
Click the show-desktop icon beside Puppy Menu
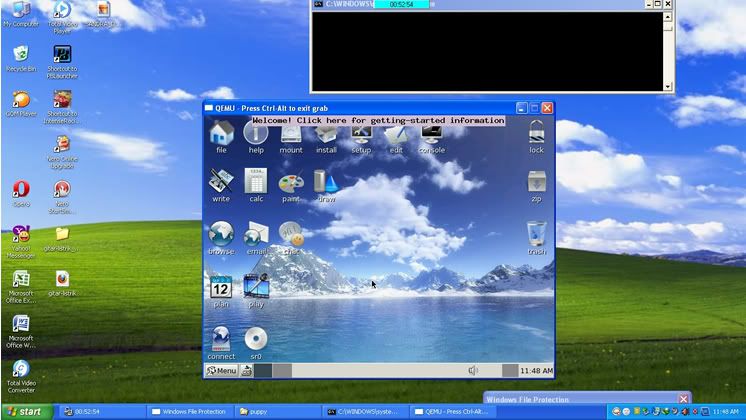pyautogui.click(x=247, y=371)
